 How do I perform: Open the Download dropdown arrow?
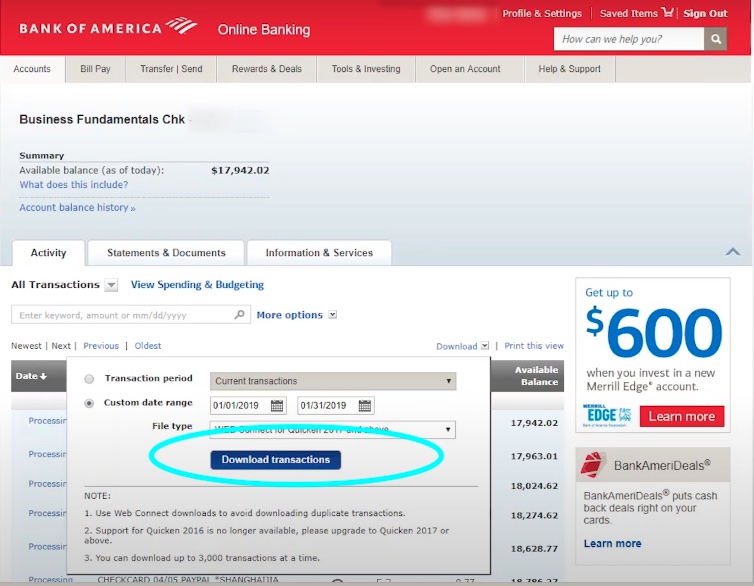click(x=485, y=346)
